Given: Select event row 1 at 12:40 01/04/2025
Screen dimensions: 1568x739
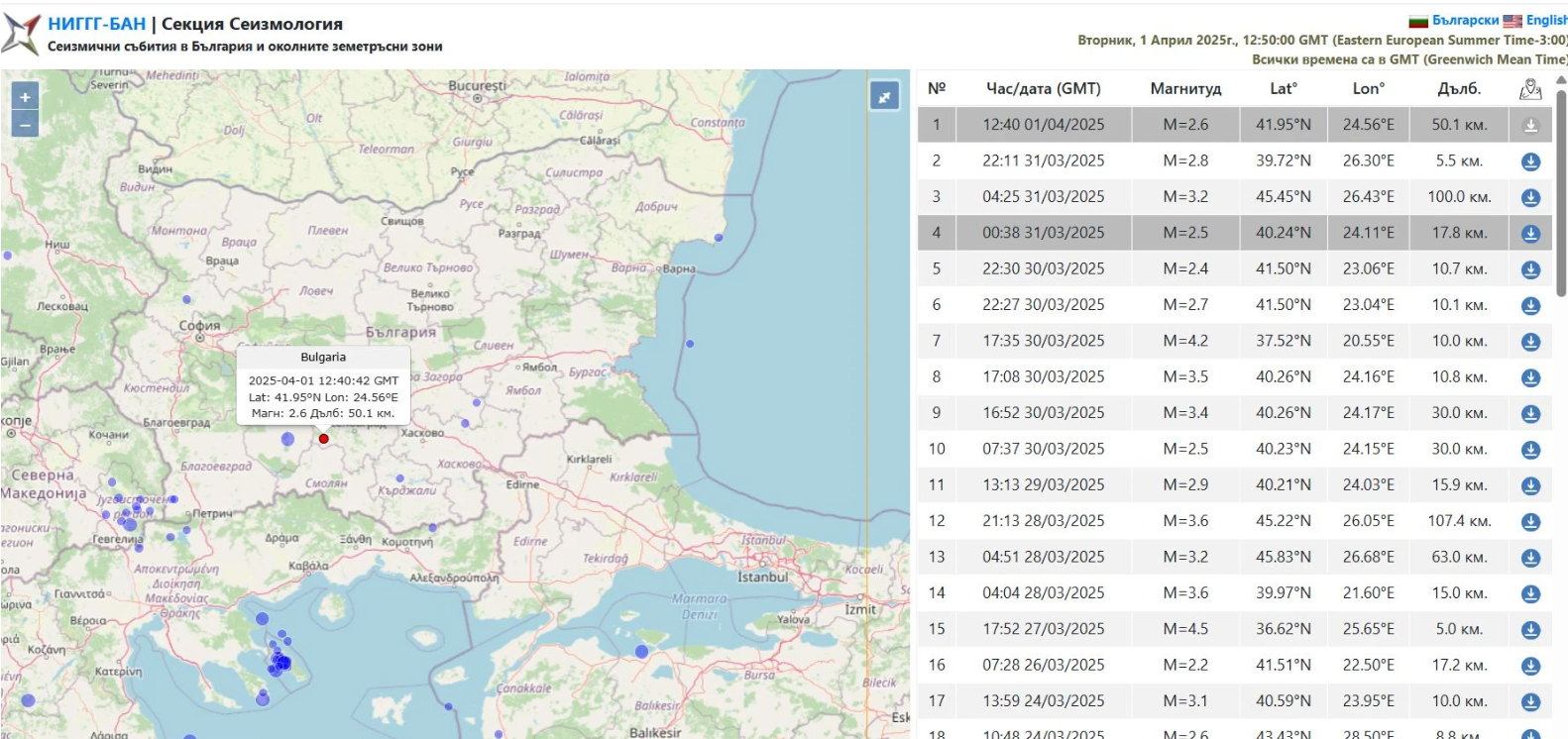Looking at the screenshot, I should [1043, 125].
